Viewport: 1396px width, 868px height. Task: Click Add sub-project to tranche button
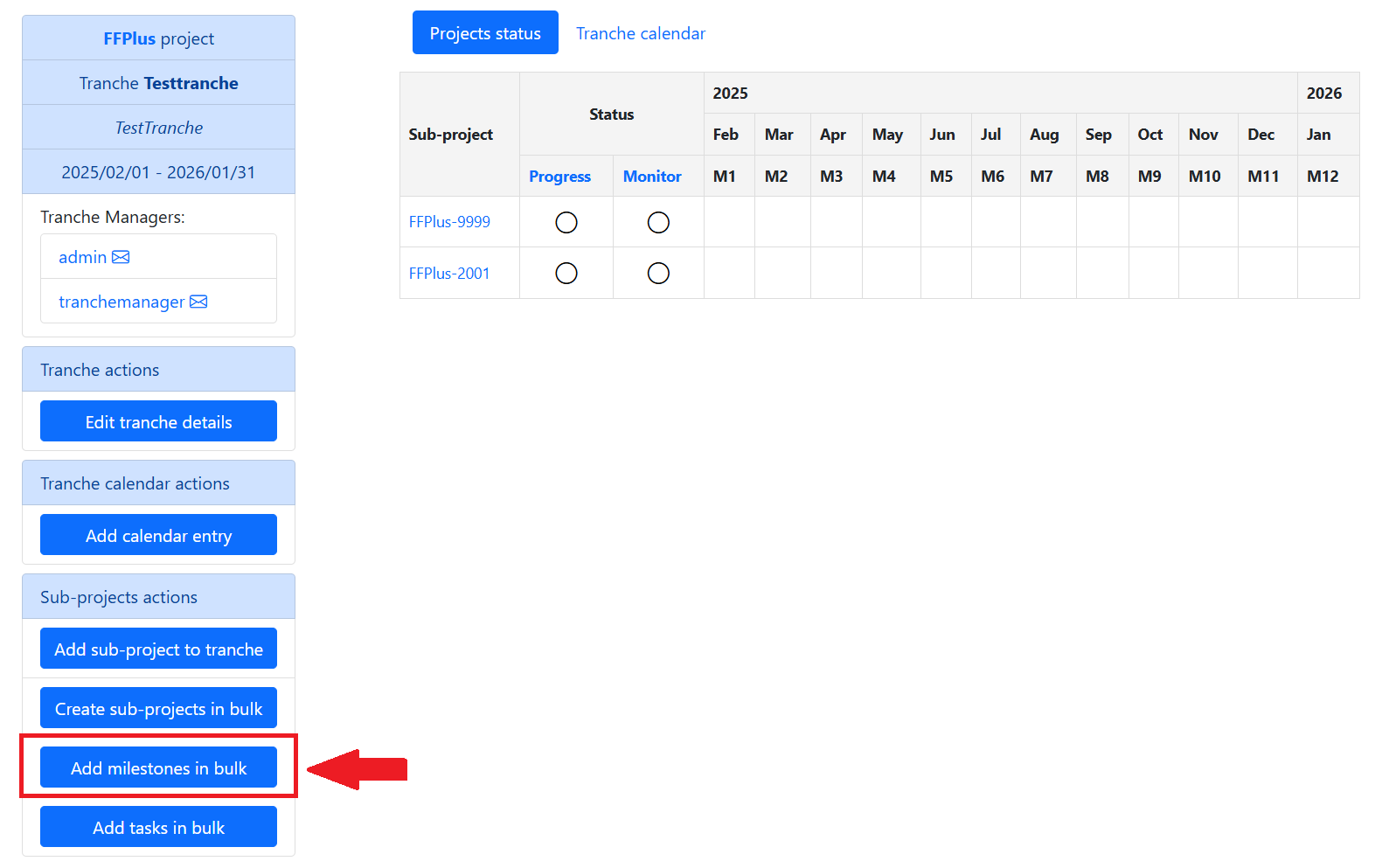[x=158, y=649]
